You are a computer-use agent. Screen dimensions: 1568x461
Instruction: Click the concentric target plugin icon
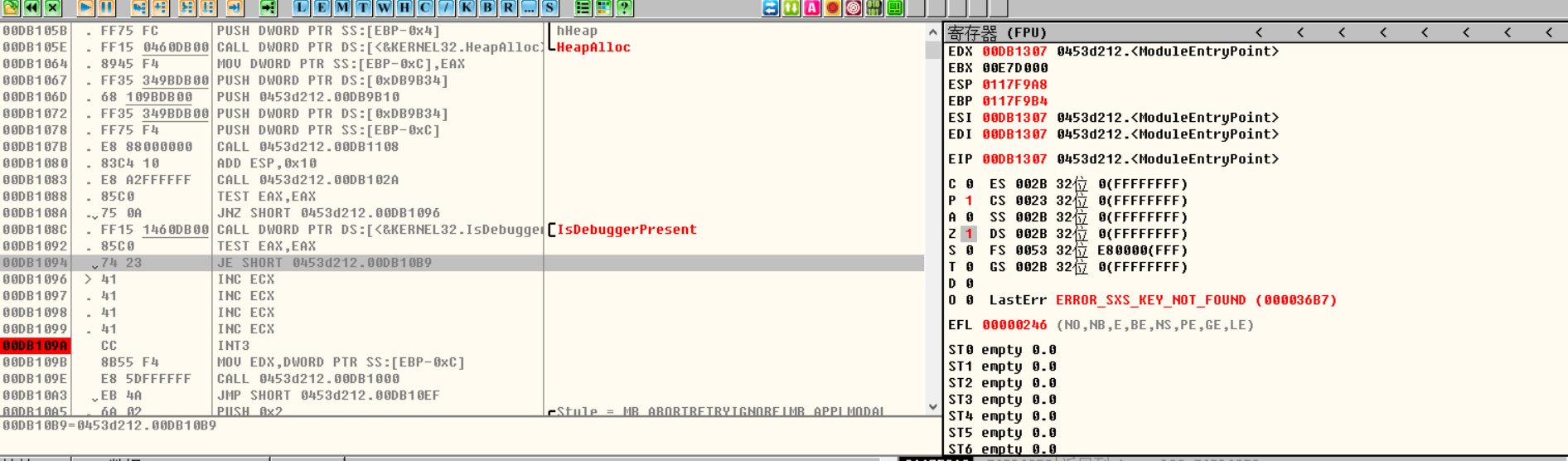click(854, 7)
